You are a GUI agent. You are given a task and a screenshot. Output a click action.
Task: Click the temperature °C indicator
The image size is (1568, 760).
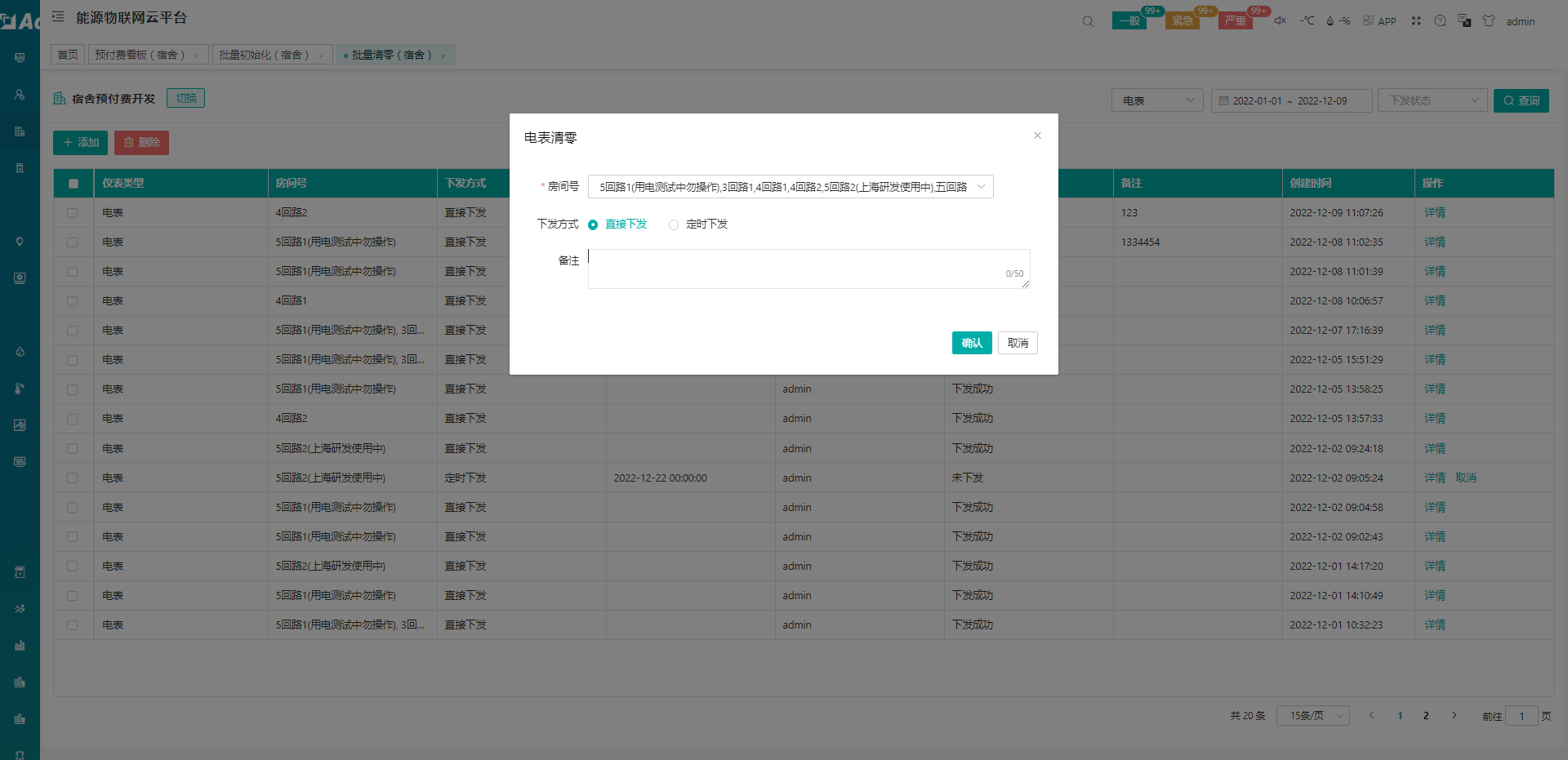click(x=1307, y=20)
